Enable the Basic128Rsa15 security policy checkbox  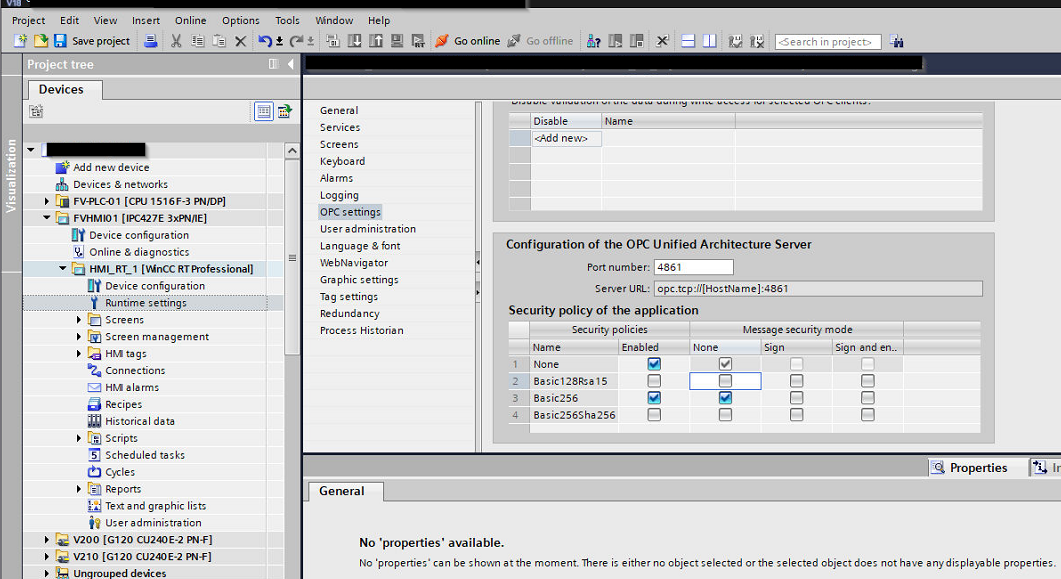[654, 381]
